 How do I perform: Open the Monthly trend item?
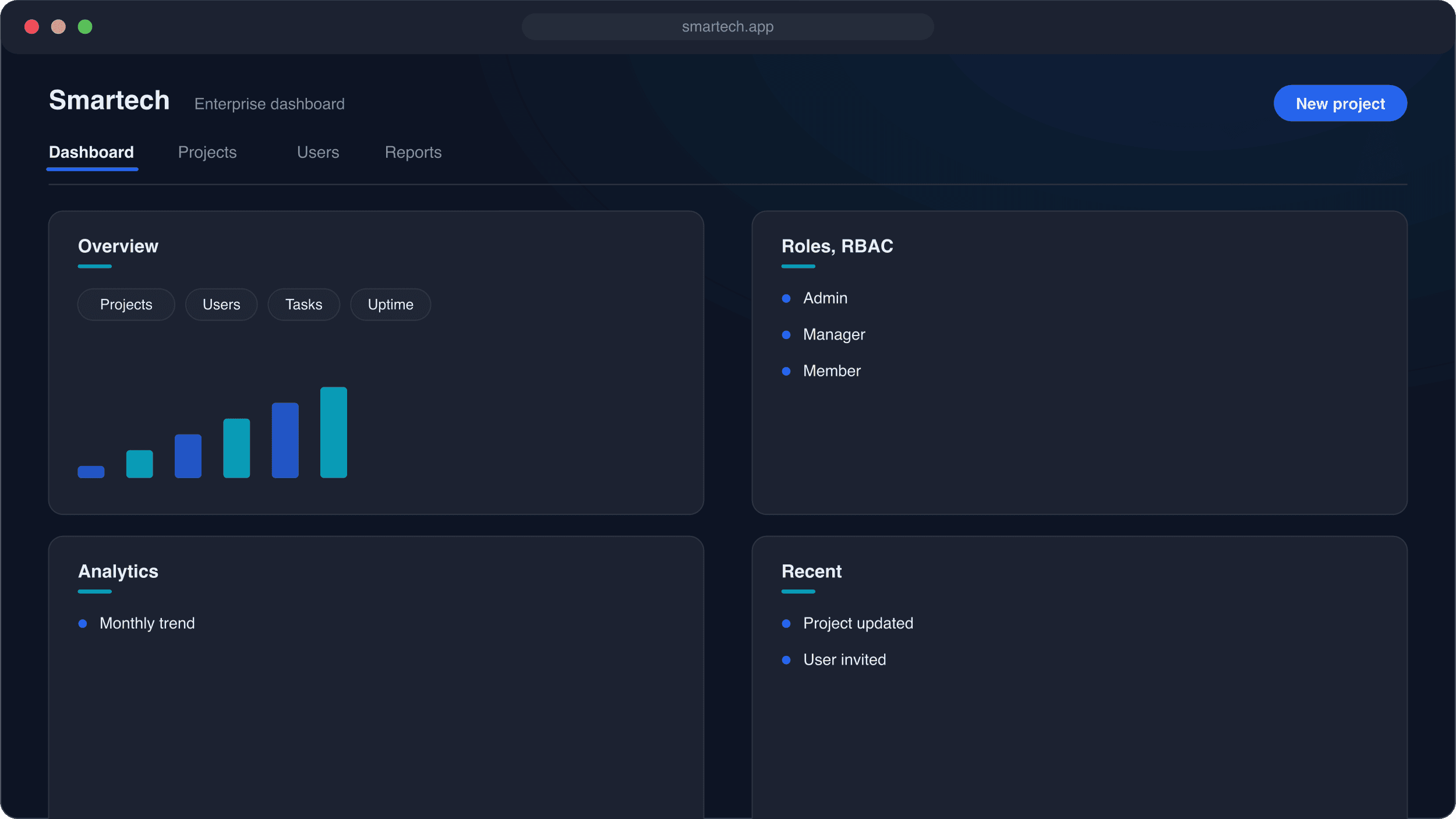147,623
